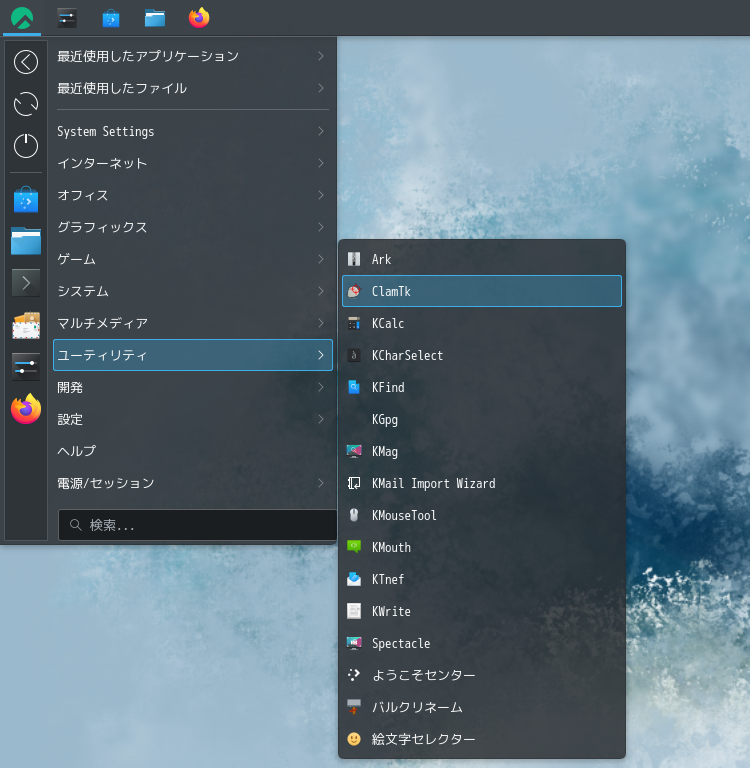Click the Spectacle text label
Viewport: 750px width, 768px height.
pos(401,644)
